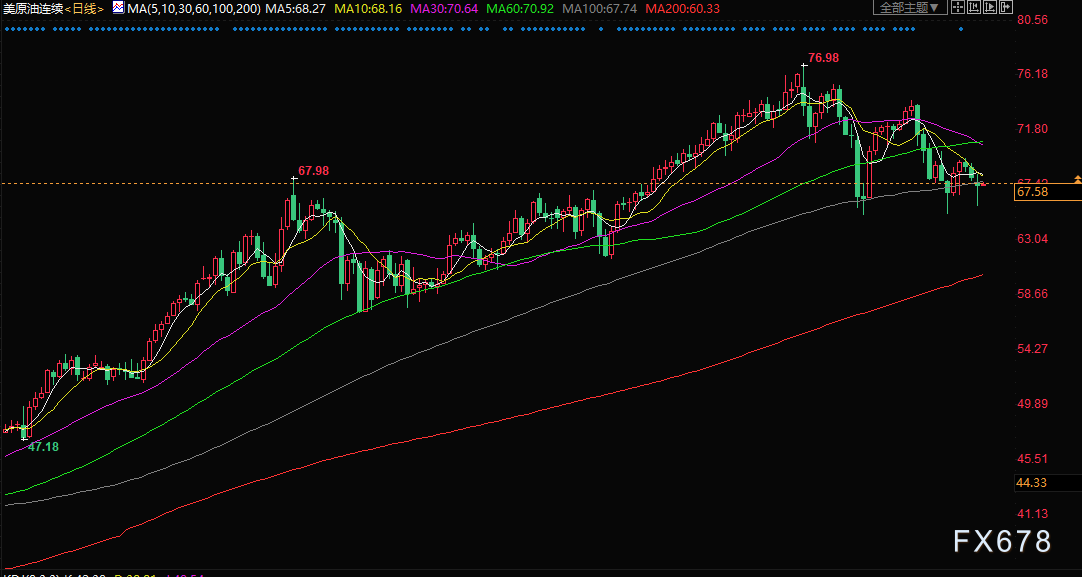Click the 58.66 price axis label
The height and width of the screenshot is (577, 1082).
coord(1032,294)
